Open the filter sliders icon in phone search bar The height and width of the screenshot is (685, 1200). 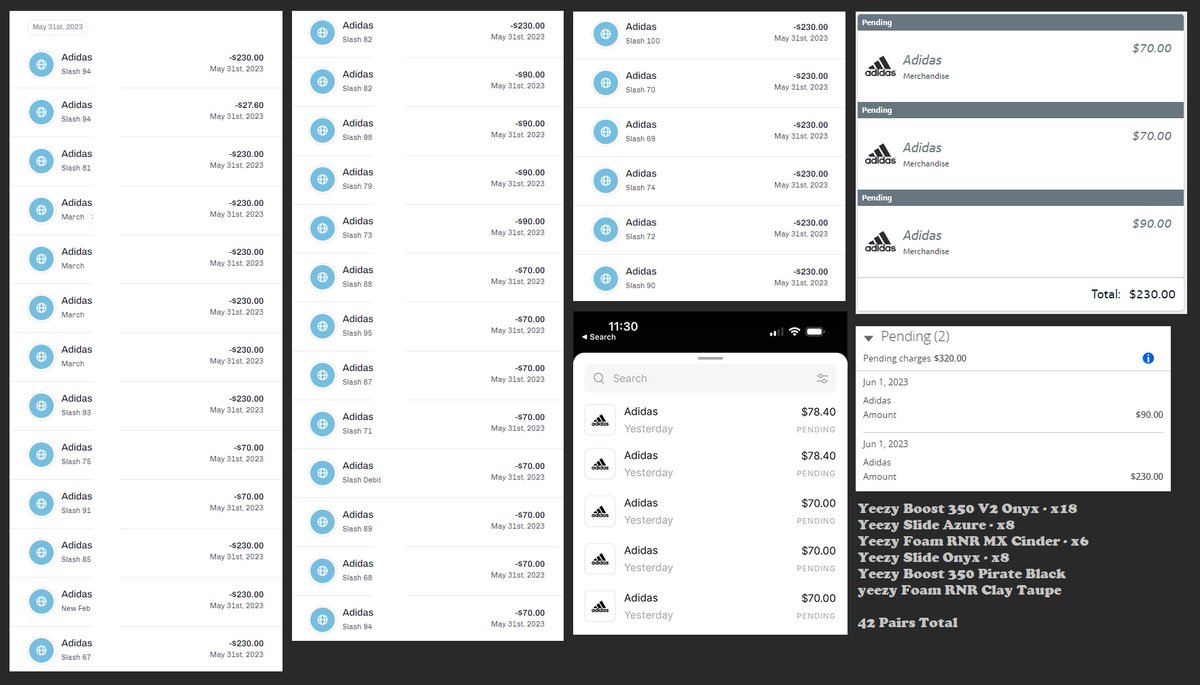click(x=822, y=379)
